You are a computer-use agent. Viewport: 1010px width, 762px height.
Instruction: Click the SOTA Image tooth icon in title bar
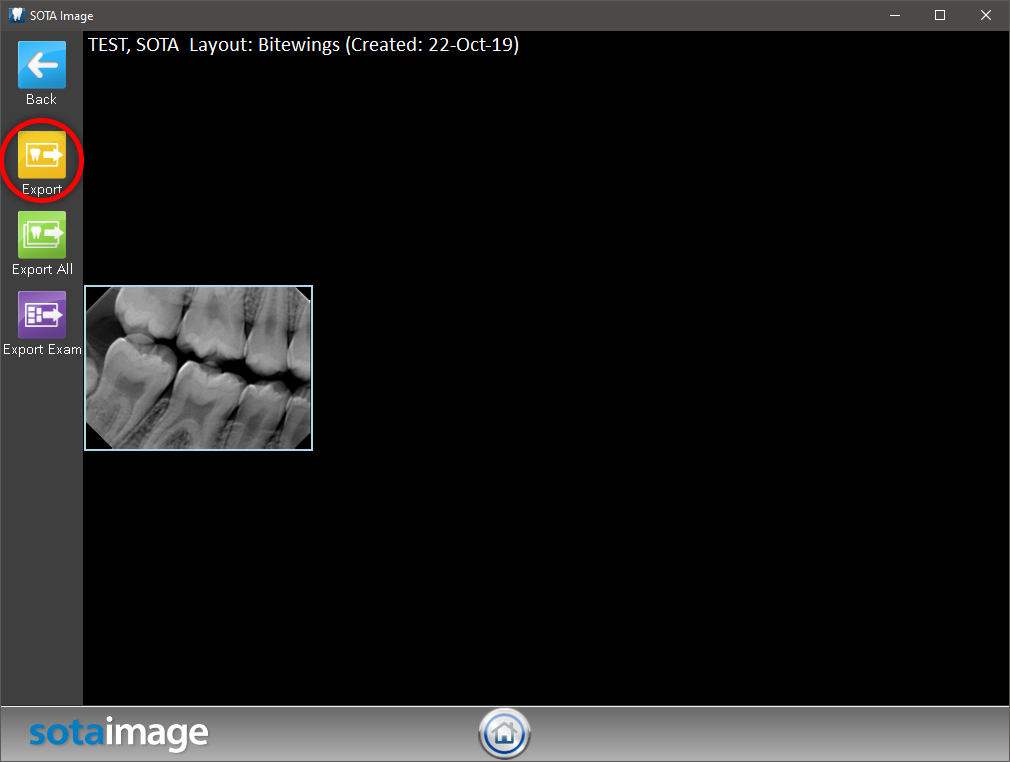(x=15, y=15)
